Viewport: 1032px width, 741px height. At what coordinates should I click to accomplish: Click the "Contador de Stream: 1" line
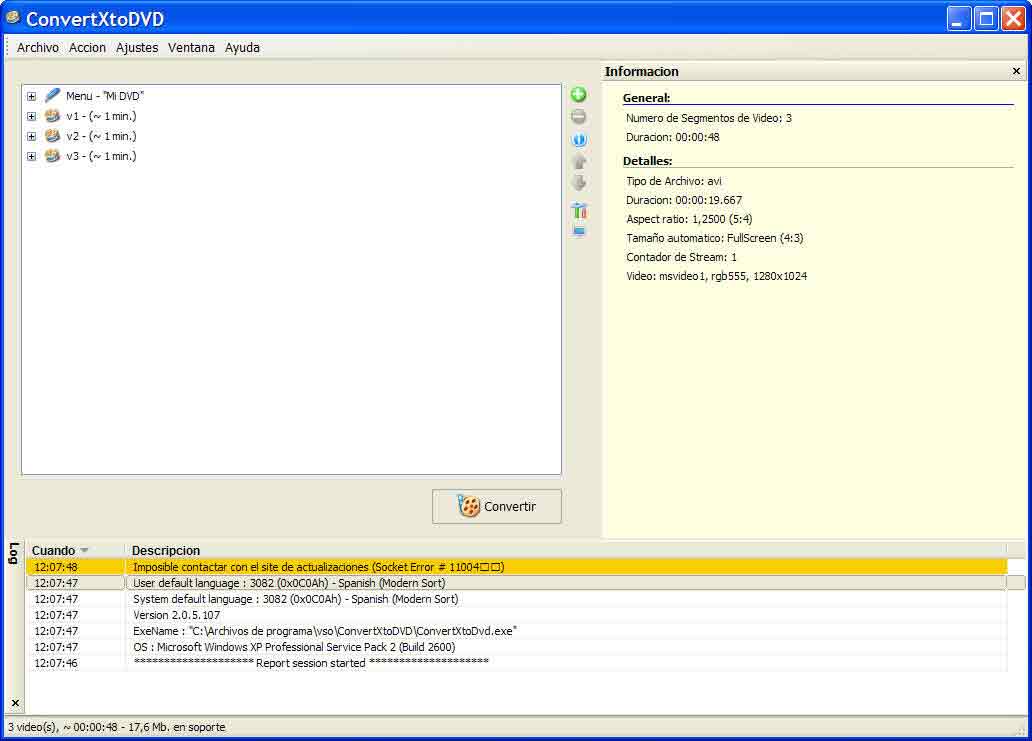[681, 257]
